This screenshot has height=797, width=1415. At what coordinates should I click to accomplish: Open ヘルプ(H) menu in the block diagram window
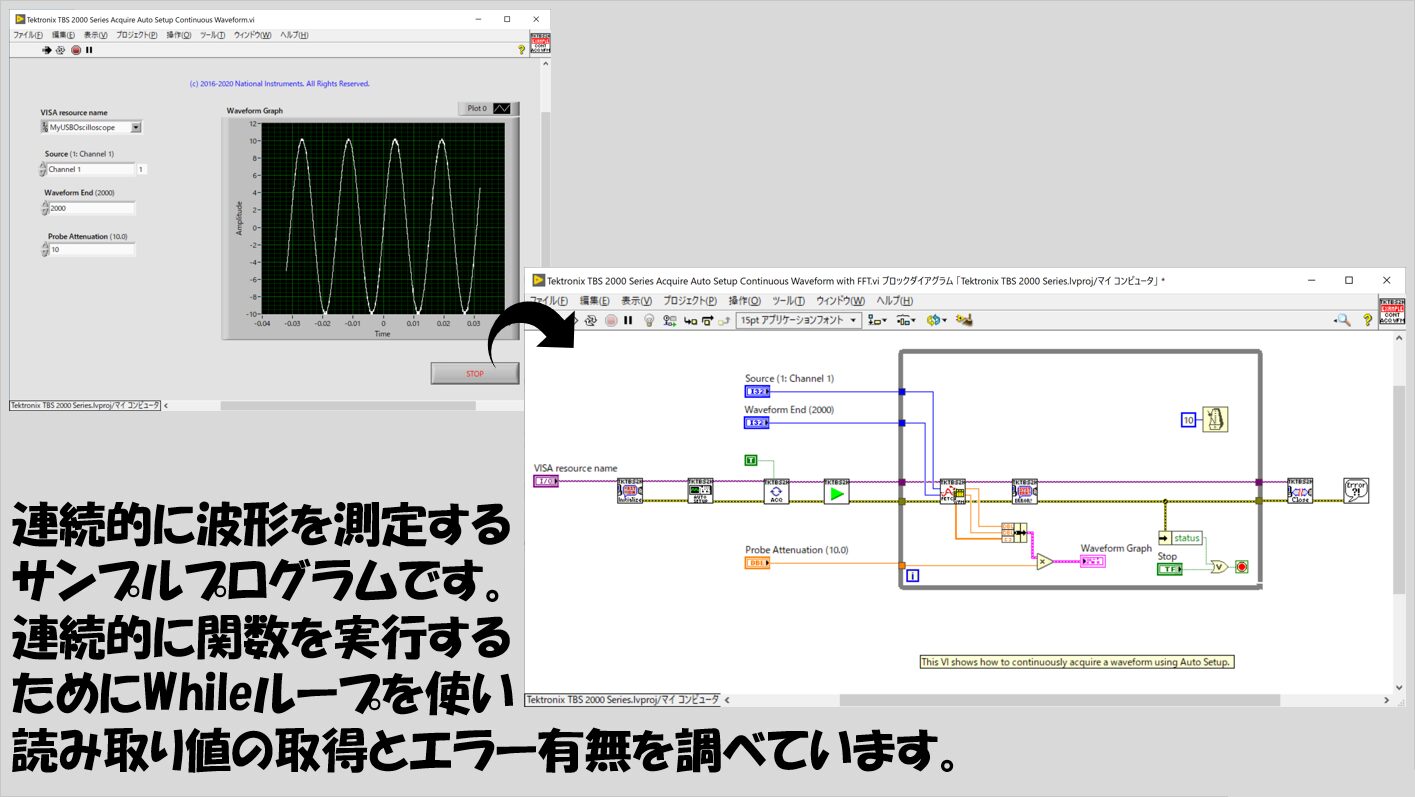[x=894, y=300]
